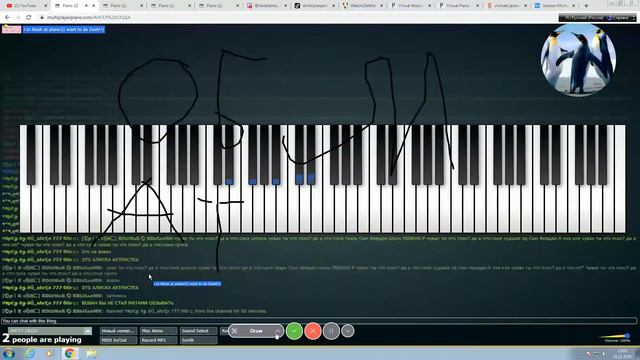Click the browser forward arrow
The height and width of the screenshot is (360, 640).
18,18
